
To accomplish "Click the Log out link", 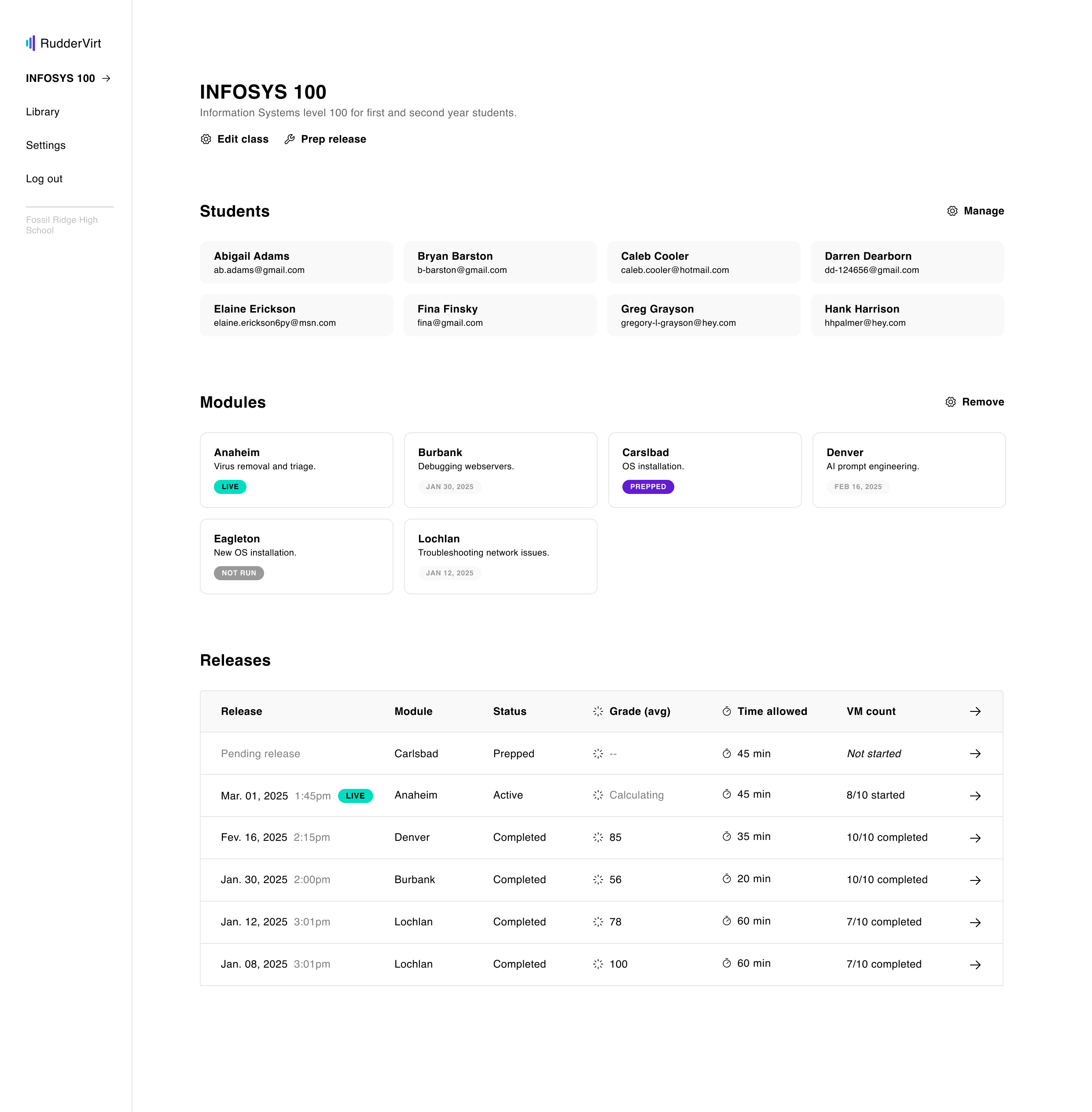I will click(44, 178).
